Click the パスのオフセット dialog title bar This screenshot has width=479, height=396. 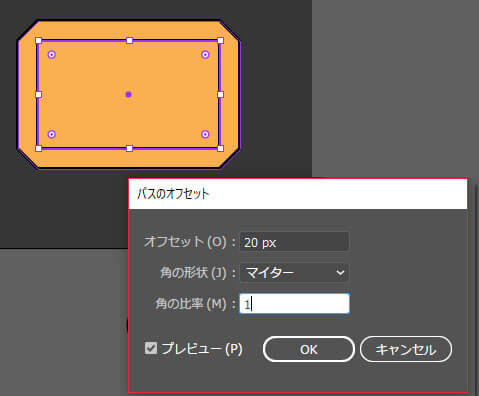298,194
